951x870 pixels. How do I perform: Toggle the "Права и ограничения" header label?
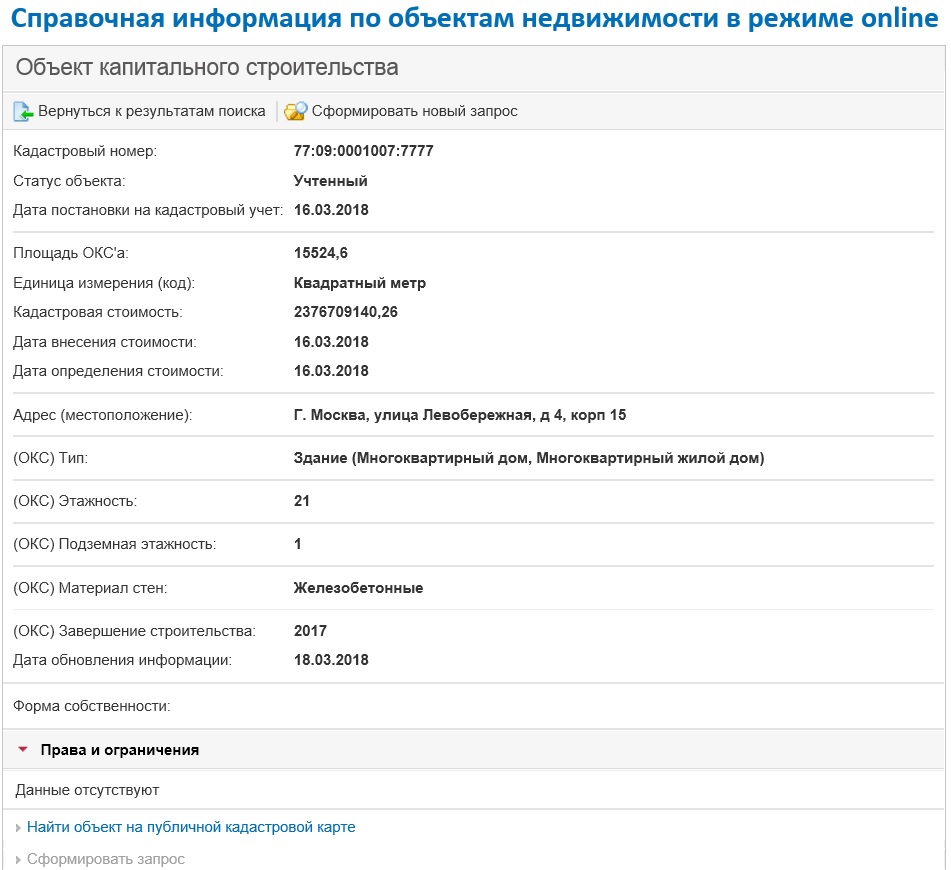(x=119, y=750)
